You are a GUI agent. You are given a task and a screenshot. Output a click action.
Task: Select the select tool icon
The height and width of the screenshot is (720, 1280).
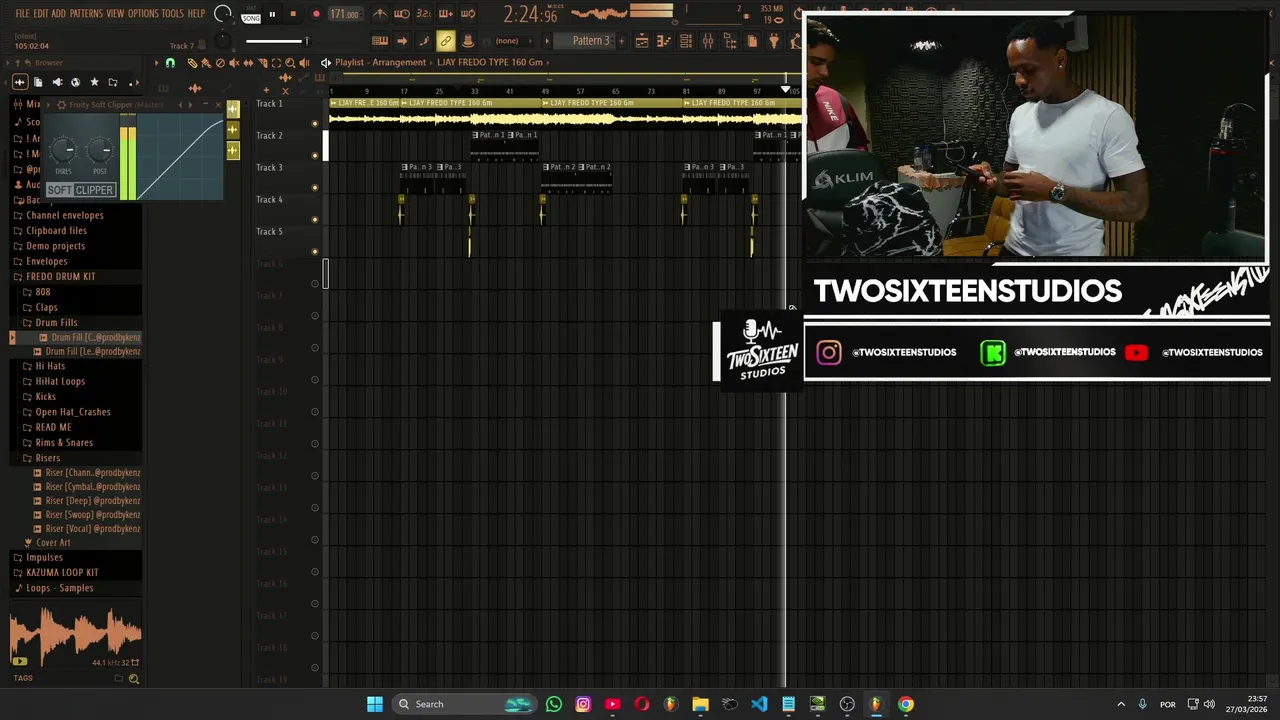(x=276, y=63)
